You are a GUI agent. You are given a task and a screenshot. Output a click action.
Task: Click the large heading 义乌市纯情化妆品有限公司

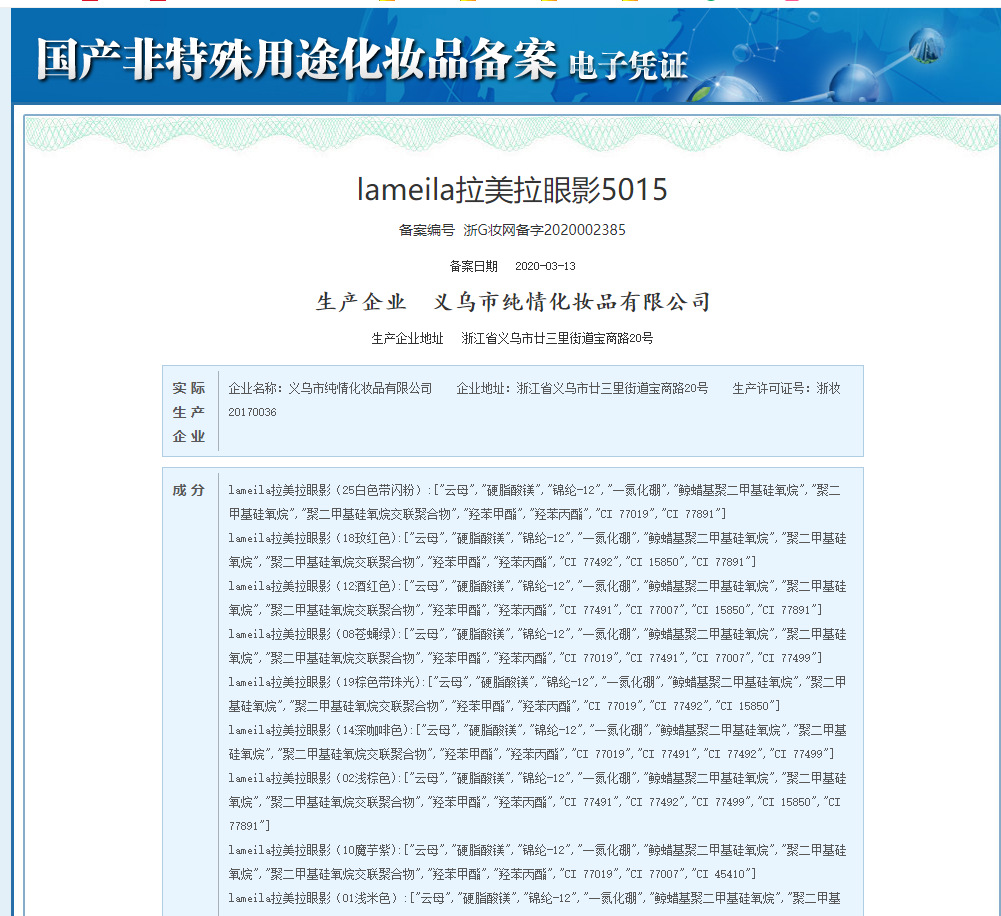[x=572, y=301]
